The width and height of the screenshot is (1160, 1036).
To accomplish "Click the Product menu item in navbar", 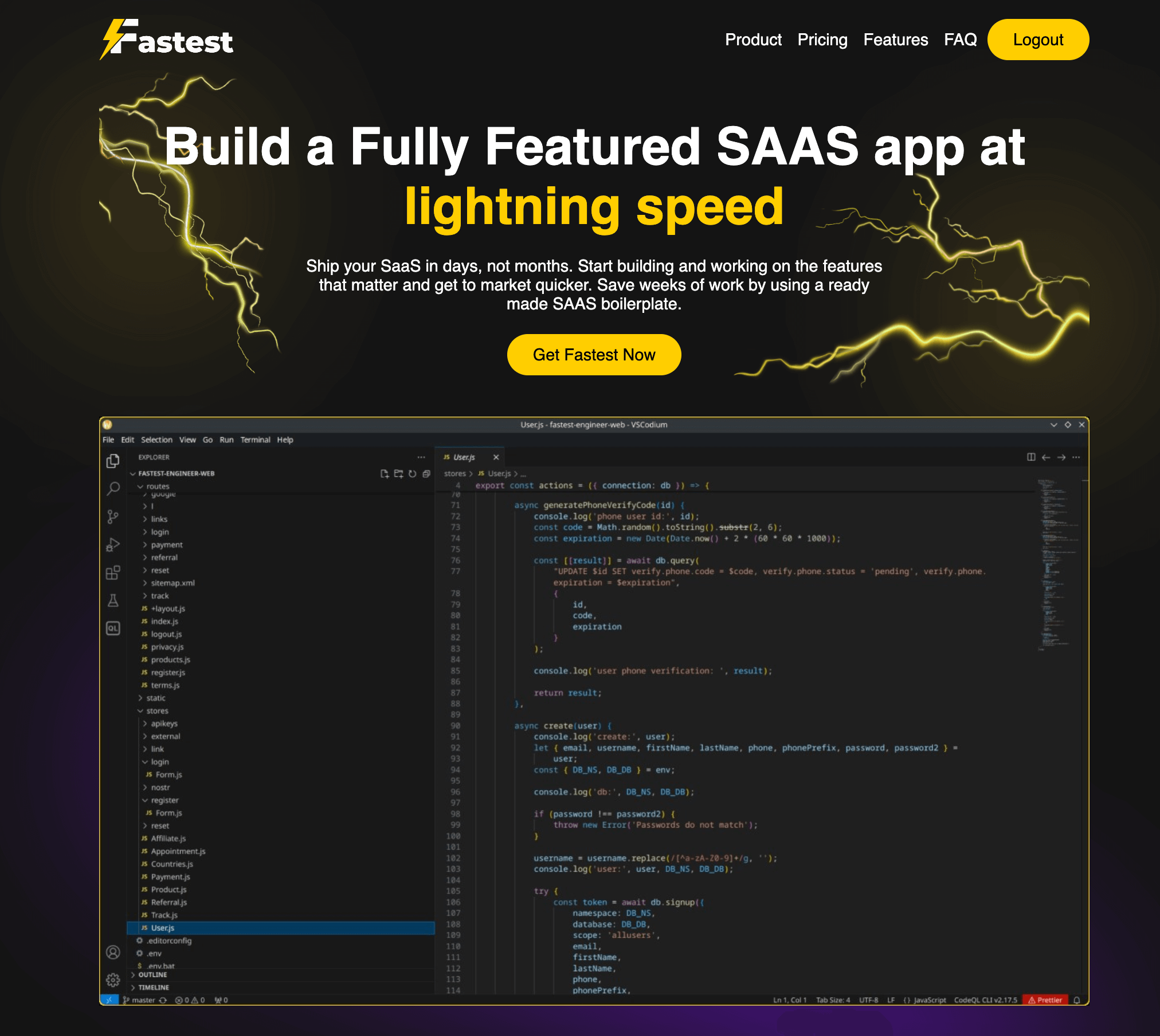I will pos(753,40).
